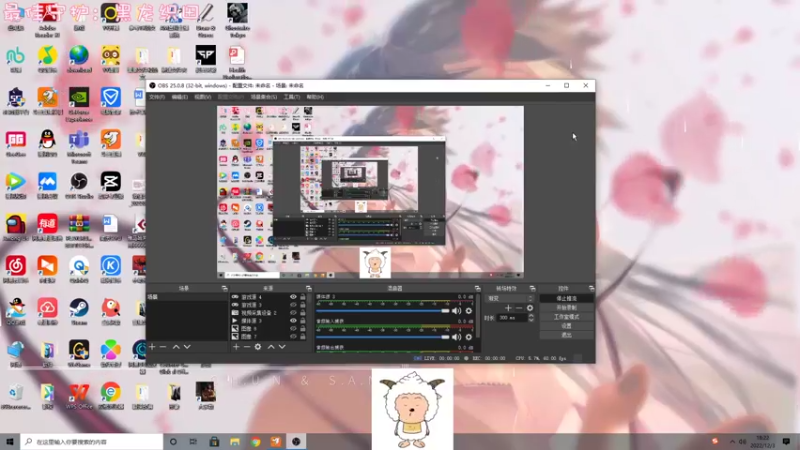
Task: Increase the 300 ms transition duration
Action: click(531, 315)
